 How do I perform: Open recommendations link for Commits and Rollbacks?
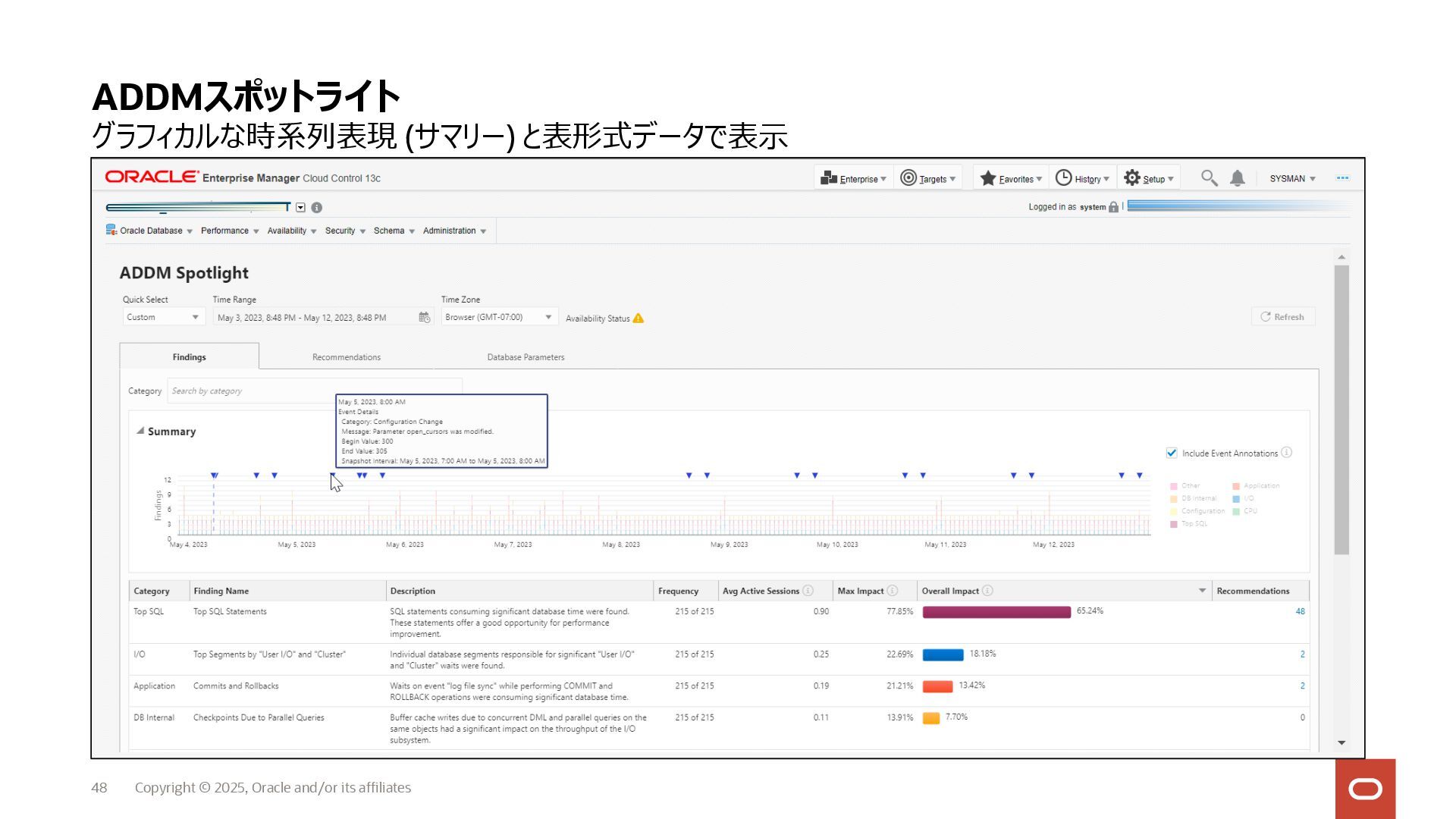(1303, 686)
